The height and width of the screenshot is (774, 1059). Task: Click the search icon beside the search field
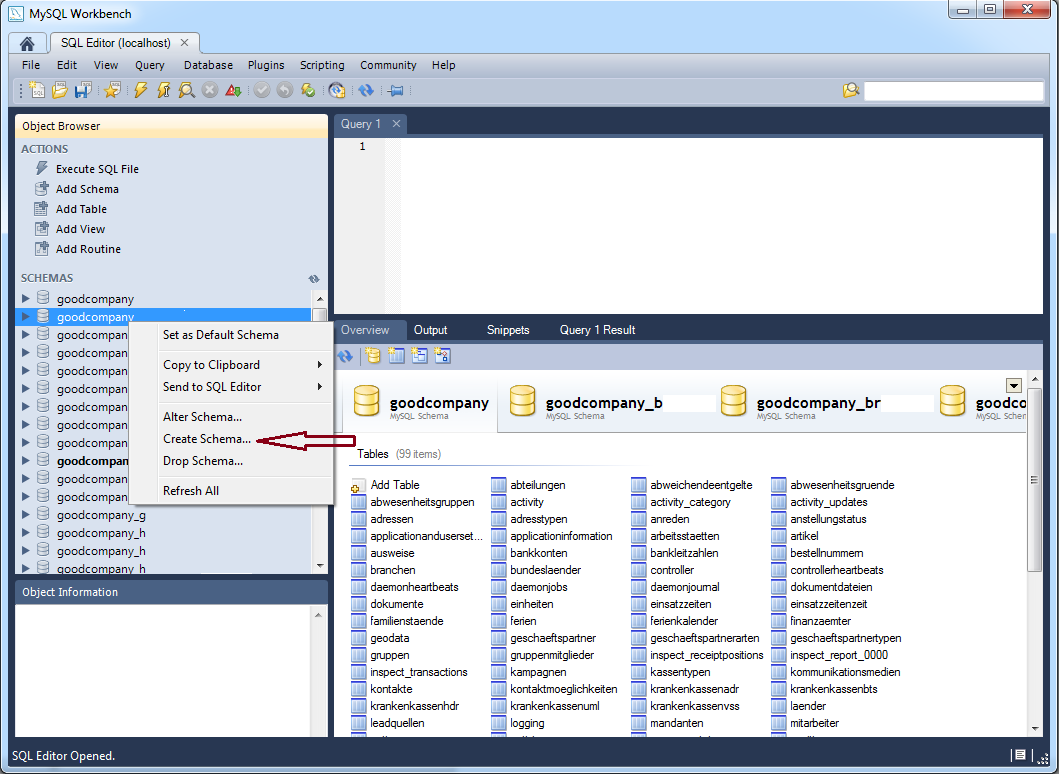pyautogui.click(x=850, y=90)
